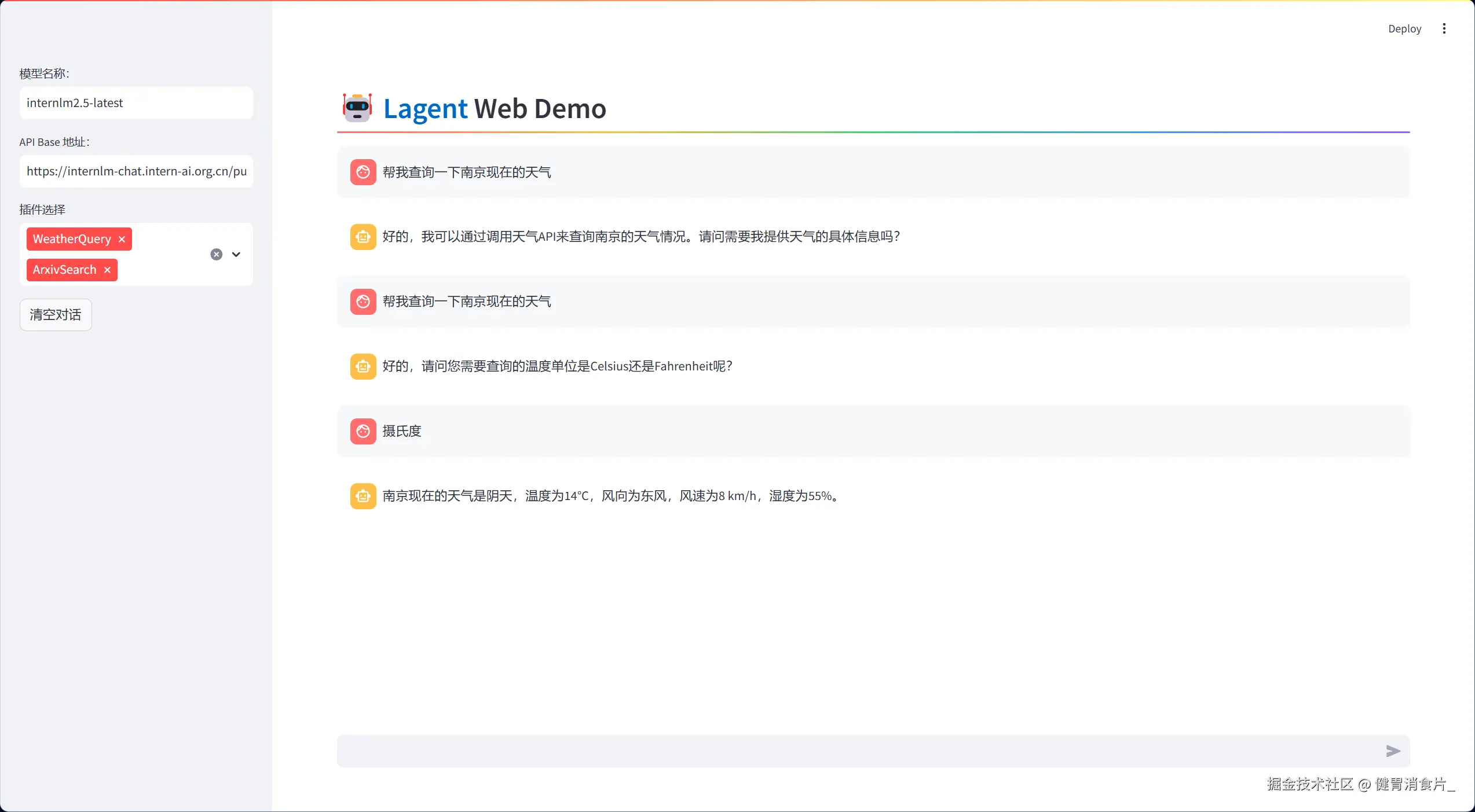Image resolution: width=1475 pixels, height=812 pixels.
Task: Click bot avatar beside 南京 weather result
Action: 363,496
